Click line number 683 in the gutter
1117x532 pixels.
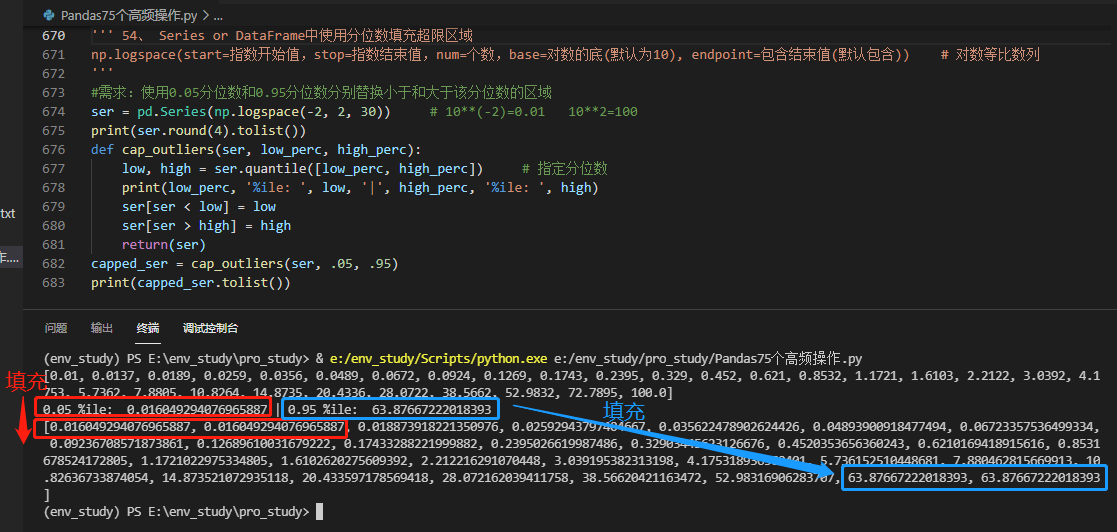pyautogui.click(x=54, y=283)
